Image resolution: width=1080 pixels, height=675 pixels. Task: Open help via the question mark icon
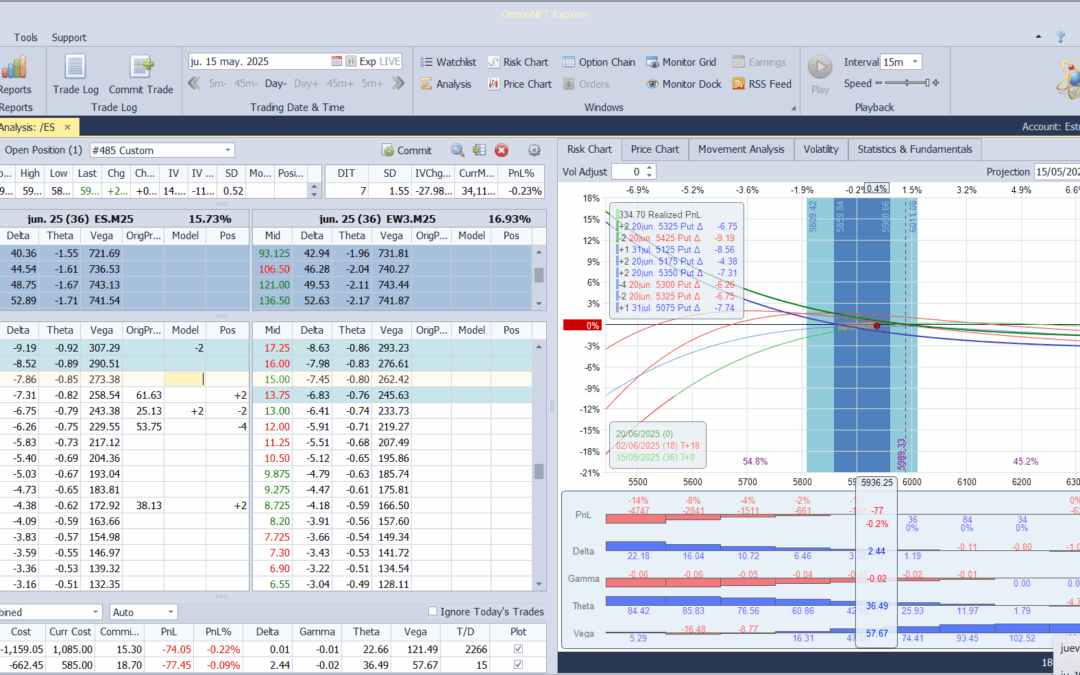[1061, 37]
